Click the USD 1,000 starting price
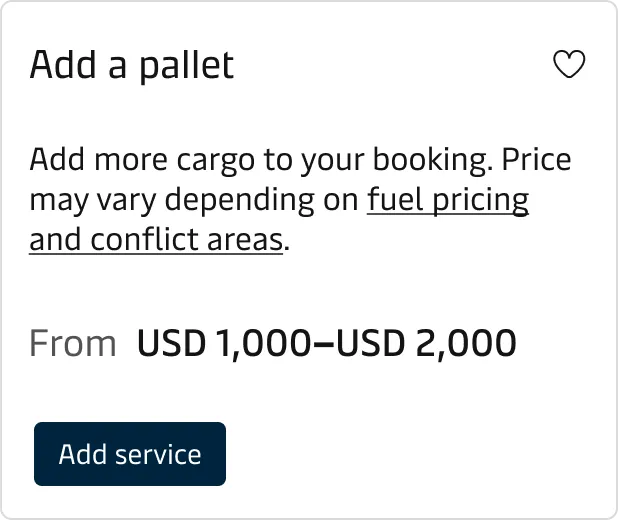This screenshot has height=520, width=618. [223, 344]
